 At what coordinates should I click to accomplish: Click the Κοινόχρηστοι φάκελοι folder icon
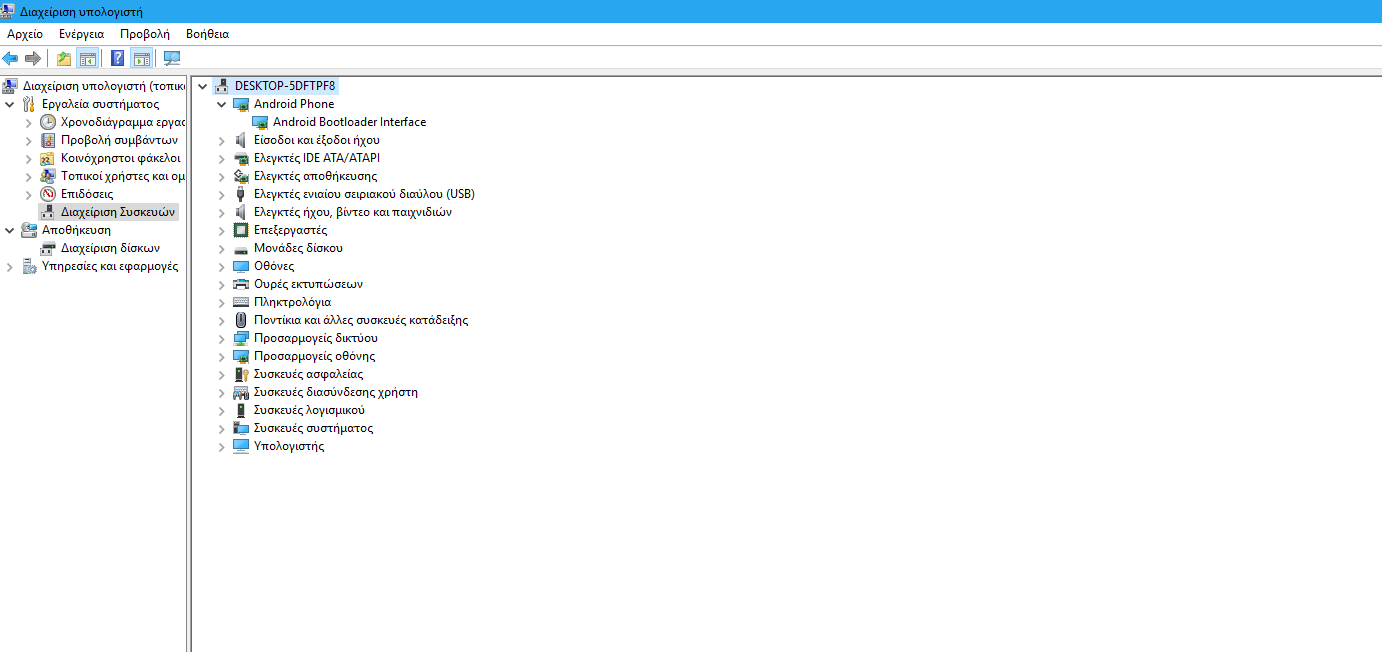click(48, 158)
